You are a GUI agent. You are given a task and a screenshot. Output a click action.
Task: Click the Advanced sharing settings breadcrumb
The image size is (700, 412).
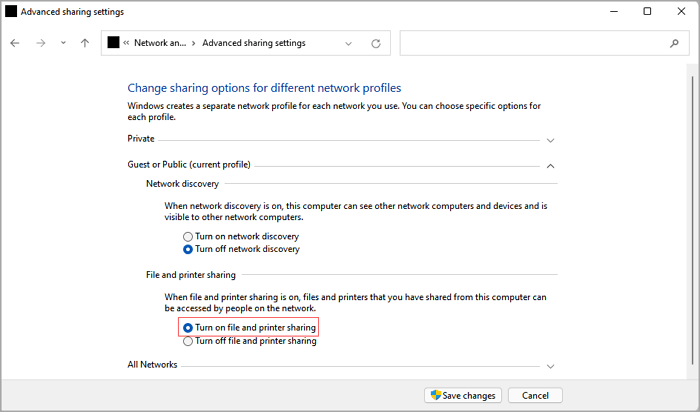(253, 44)
